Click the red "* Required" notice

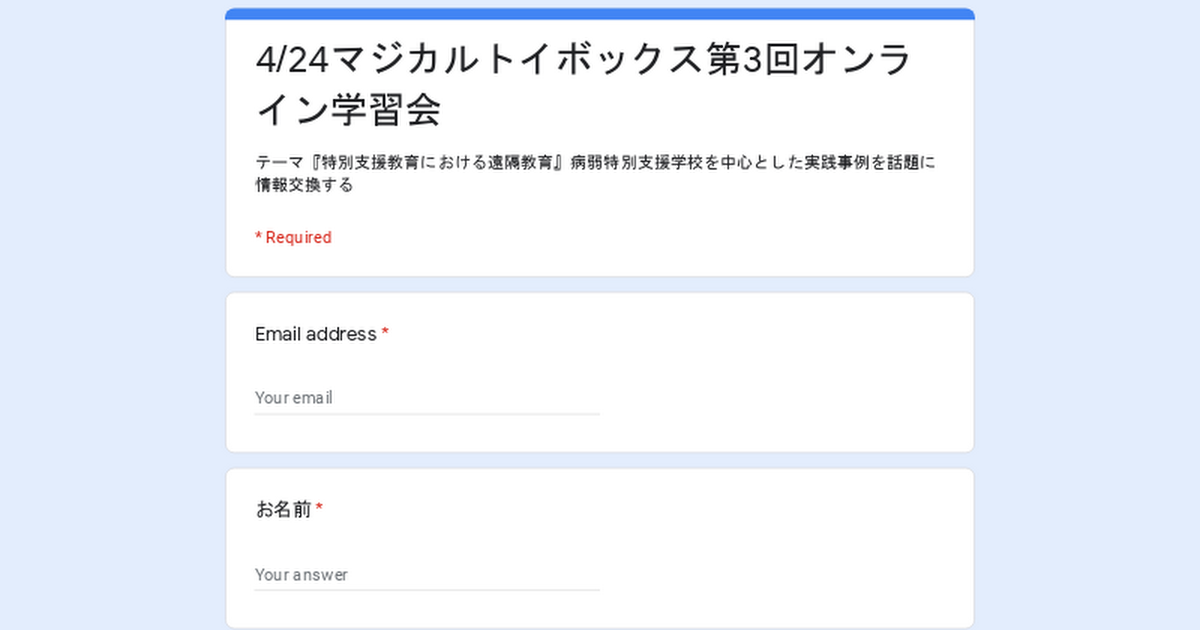pos(293,237)
